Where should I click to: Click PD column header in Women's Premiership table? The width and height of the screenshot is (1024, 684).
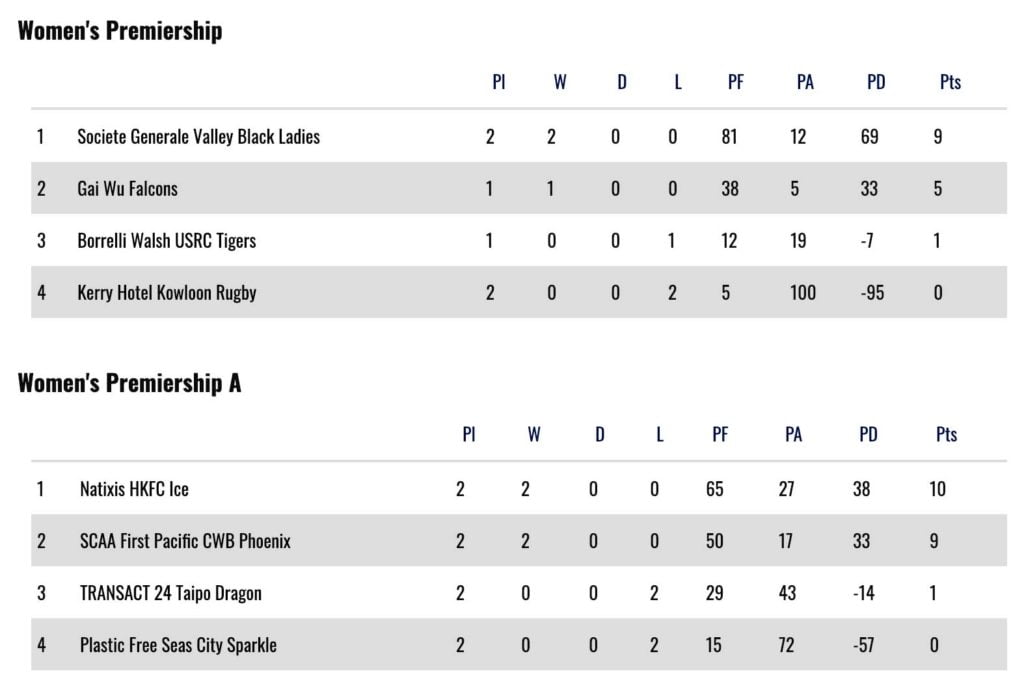[876, 83]
